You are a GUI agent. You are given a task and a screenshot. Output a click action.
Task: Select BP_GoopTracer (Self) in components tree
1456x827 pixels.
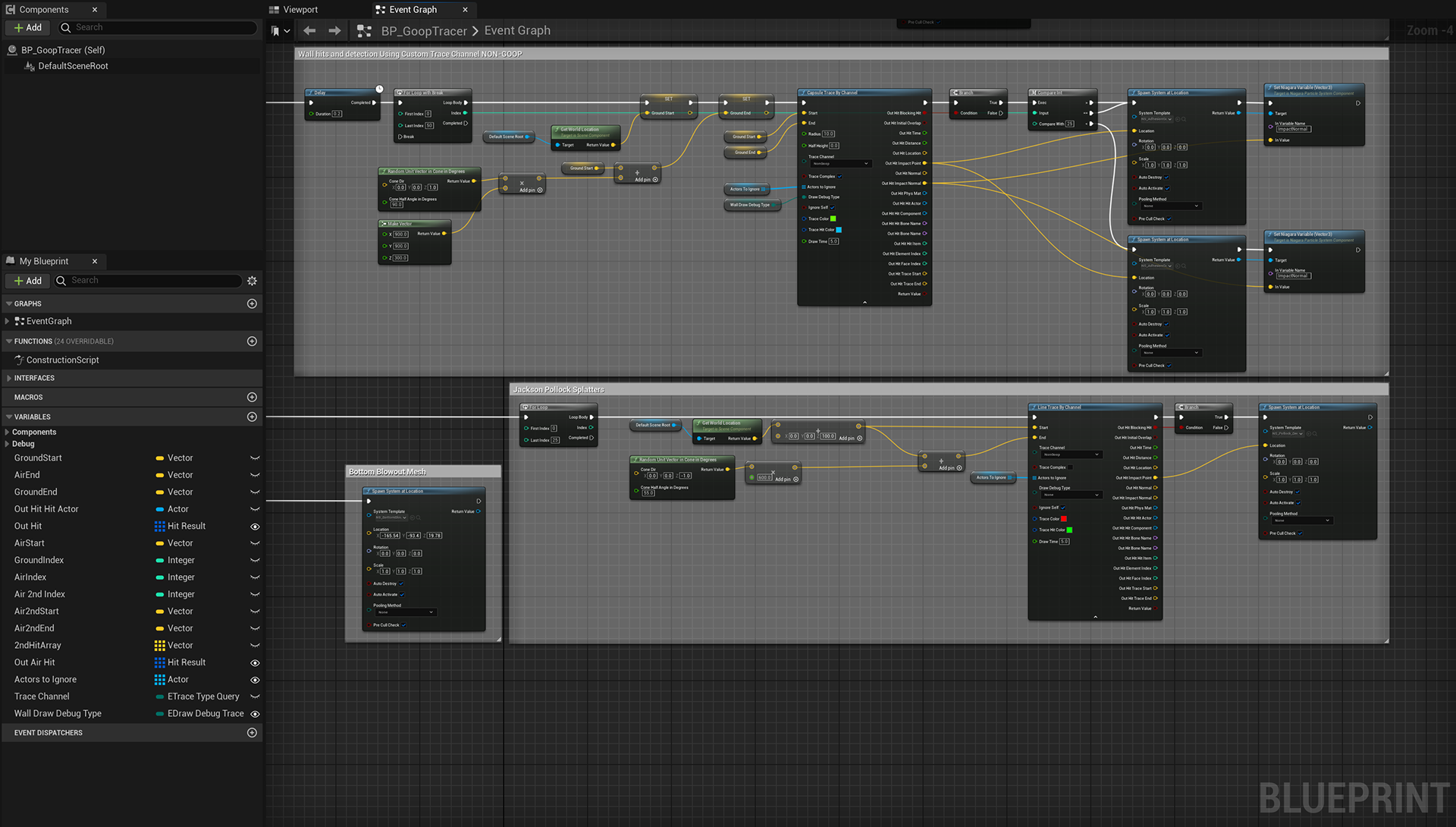pos(63,50)
